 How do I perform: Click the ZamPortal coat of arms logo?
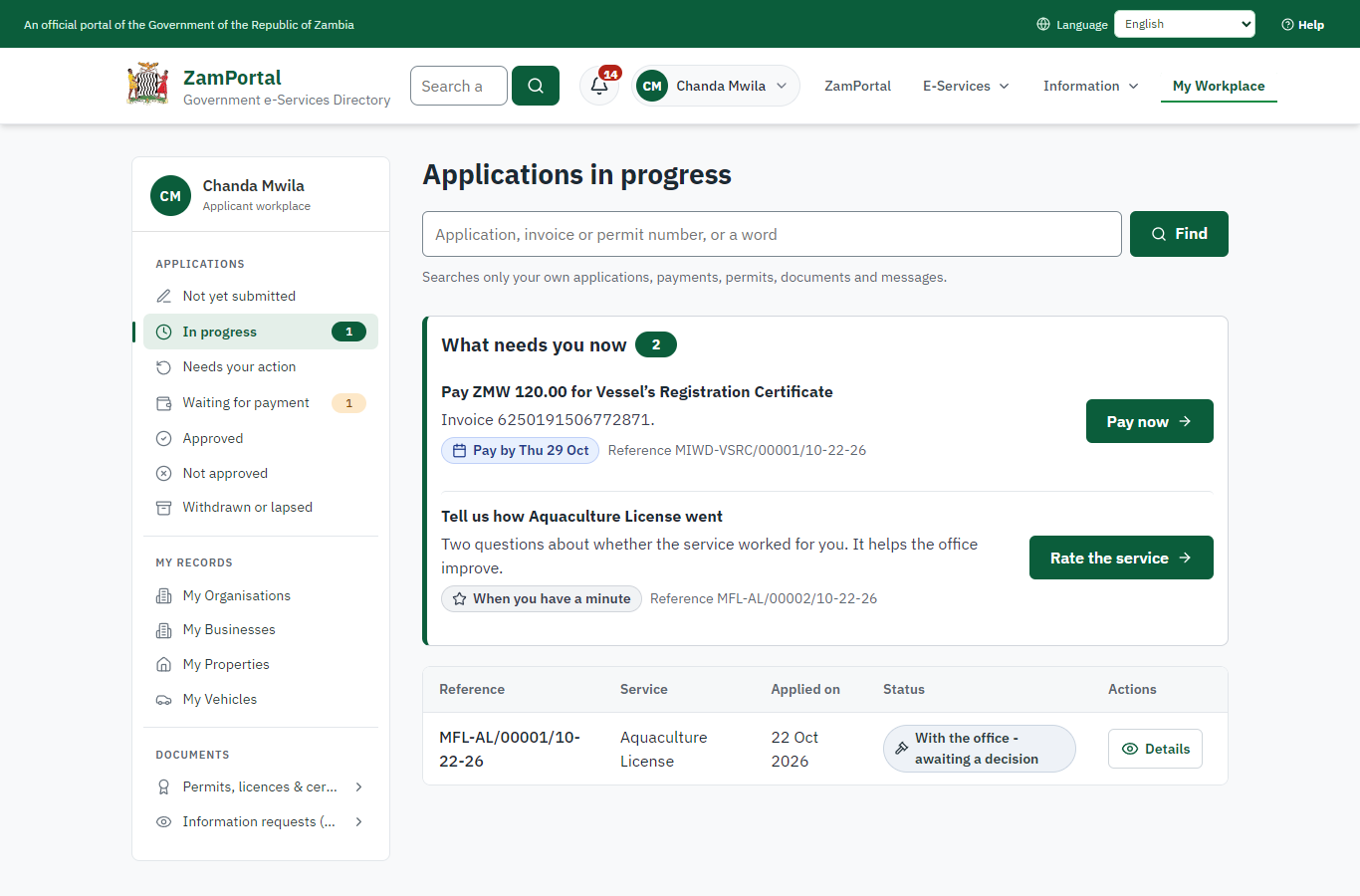click(x=147, y=85)
